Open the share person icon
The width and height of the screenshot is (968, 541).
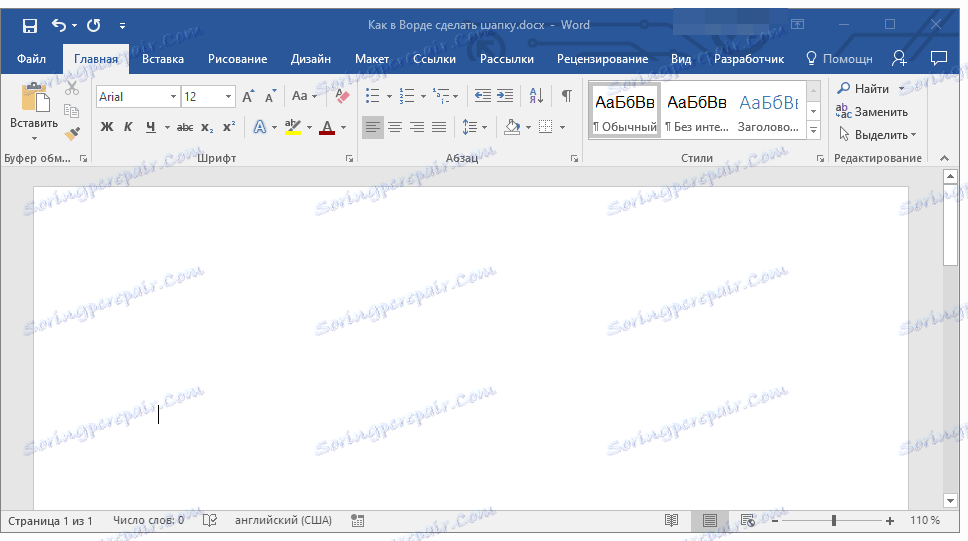[x=899, y=59]
